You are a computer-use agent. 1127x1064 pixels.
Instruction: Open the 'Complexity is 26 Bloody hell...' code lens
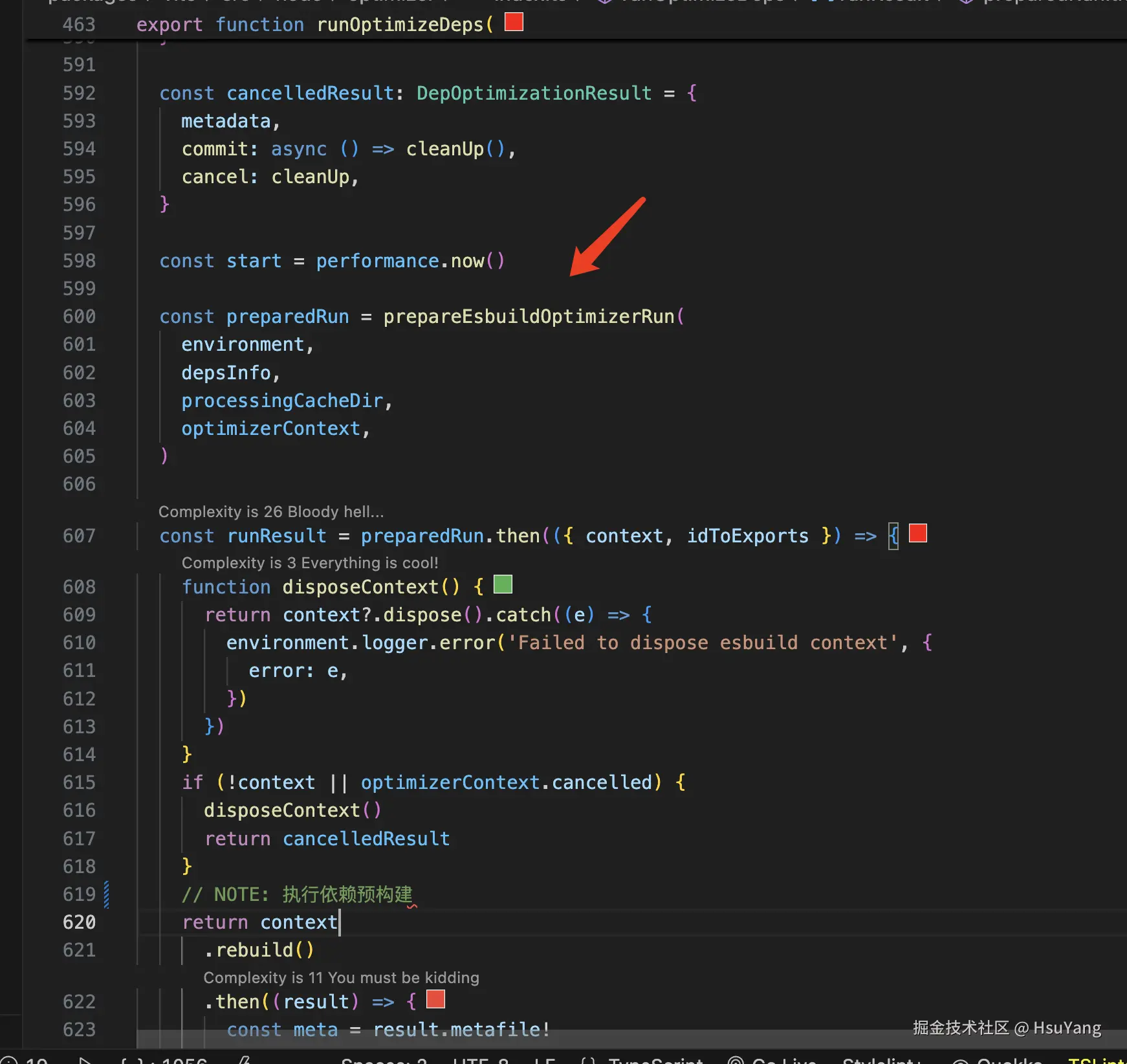[271, 511]
